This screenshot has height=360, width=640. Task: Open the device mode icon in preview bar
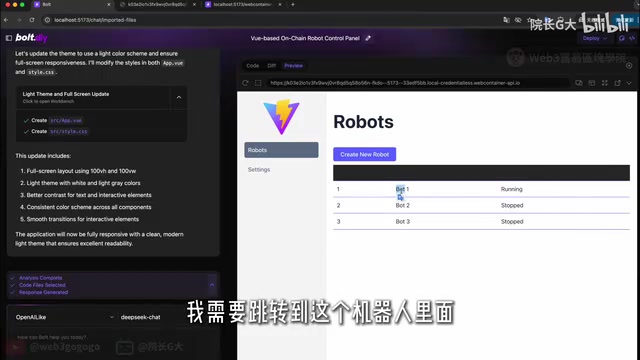[x=579, y=83]
